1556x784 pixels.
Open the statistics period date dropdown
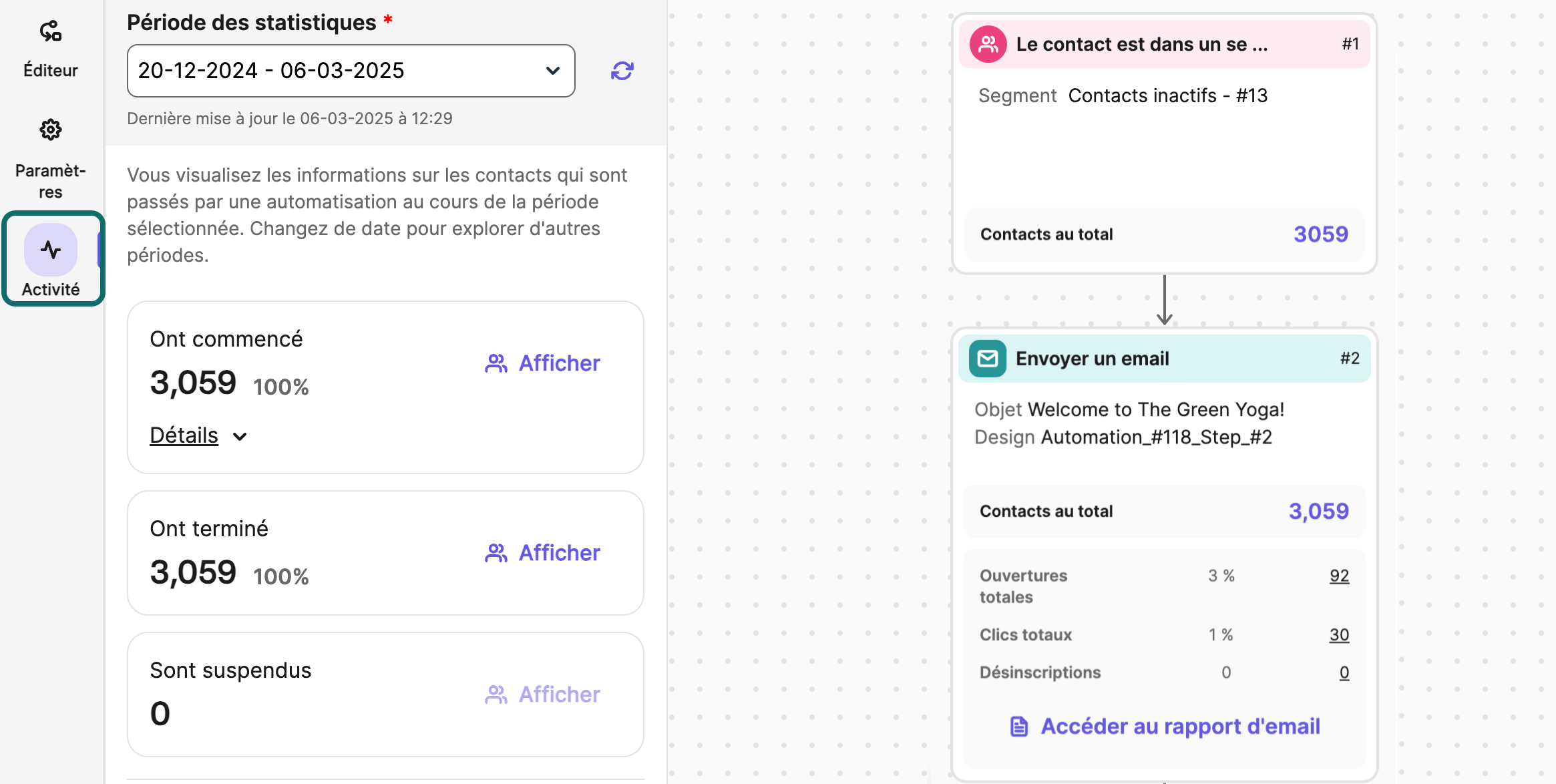coord(351,71)
